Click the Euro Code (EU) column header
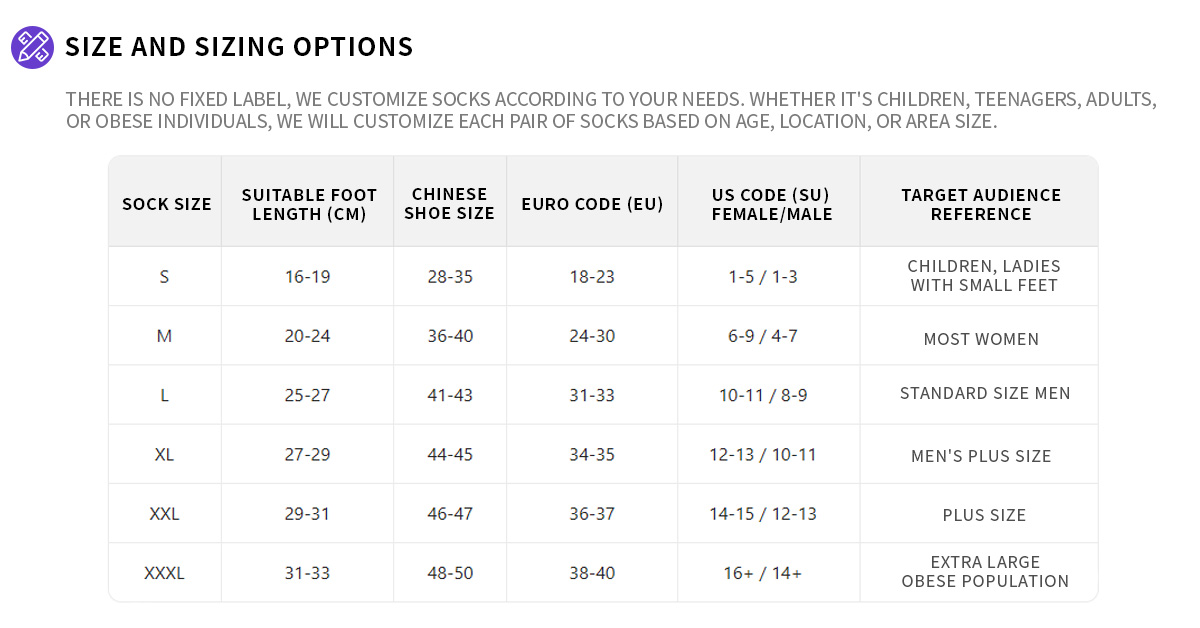 point(592,204)
